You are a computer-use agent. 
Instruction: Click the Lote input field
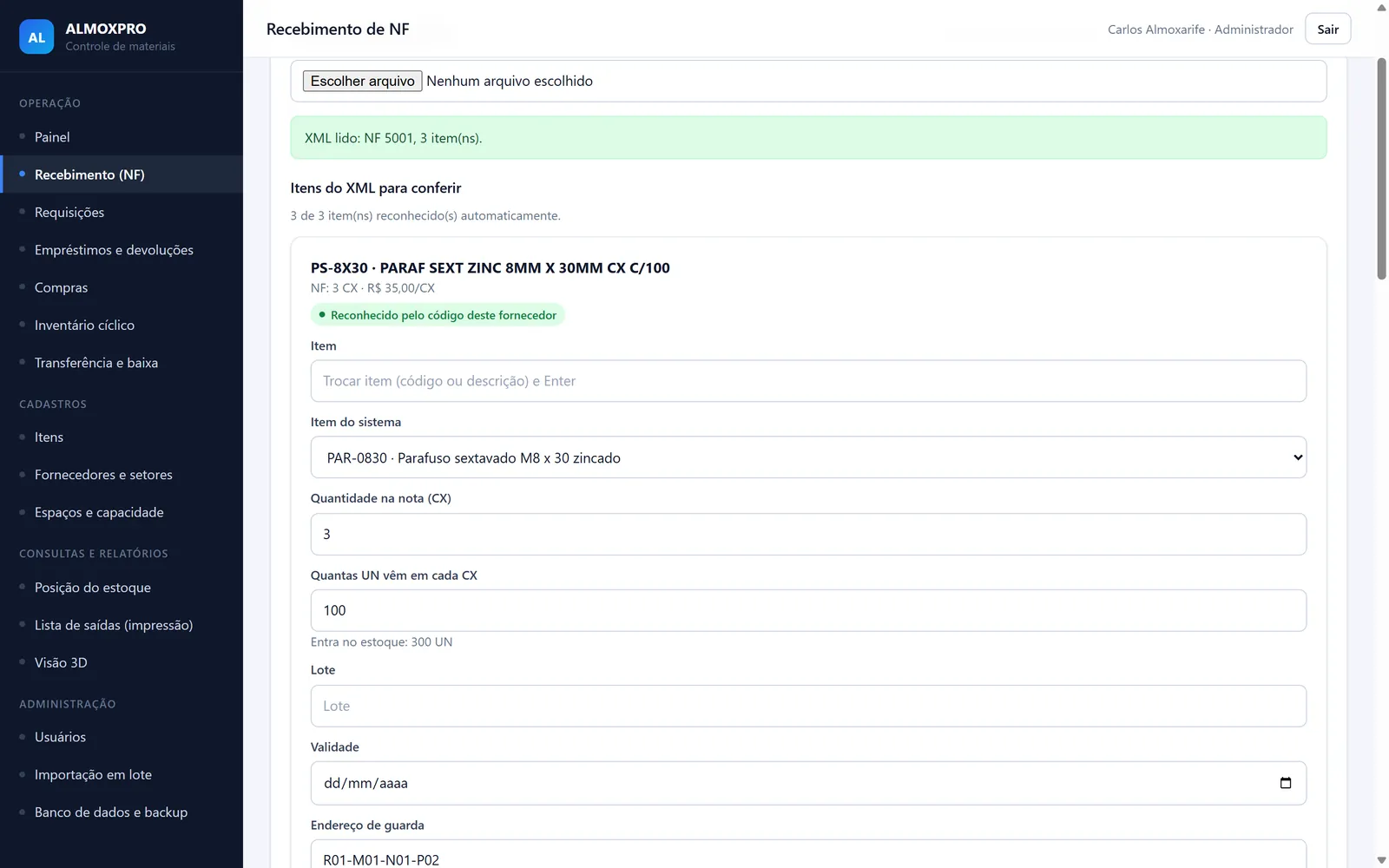[808, 706]
